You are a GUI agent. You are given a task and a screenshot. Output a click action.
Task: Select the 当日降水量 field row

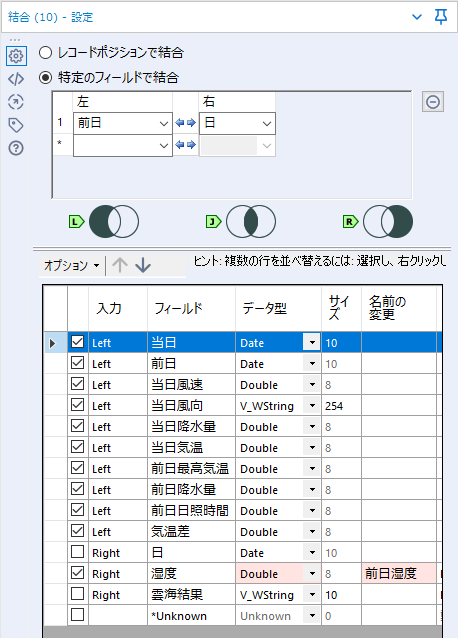click(x=243, y=427)
